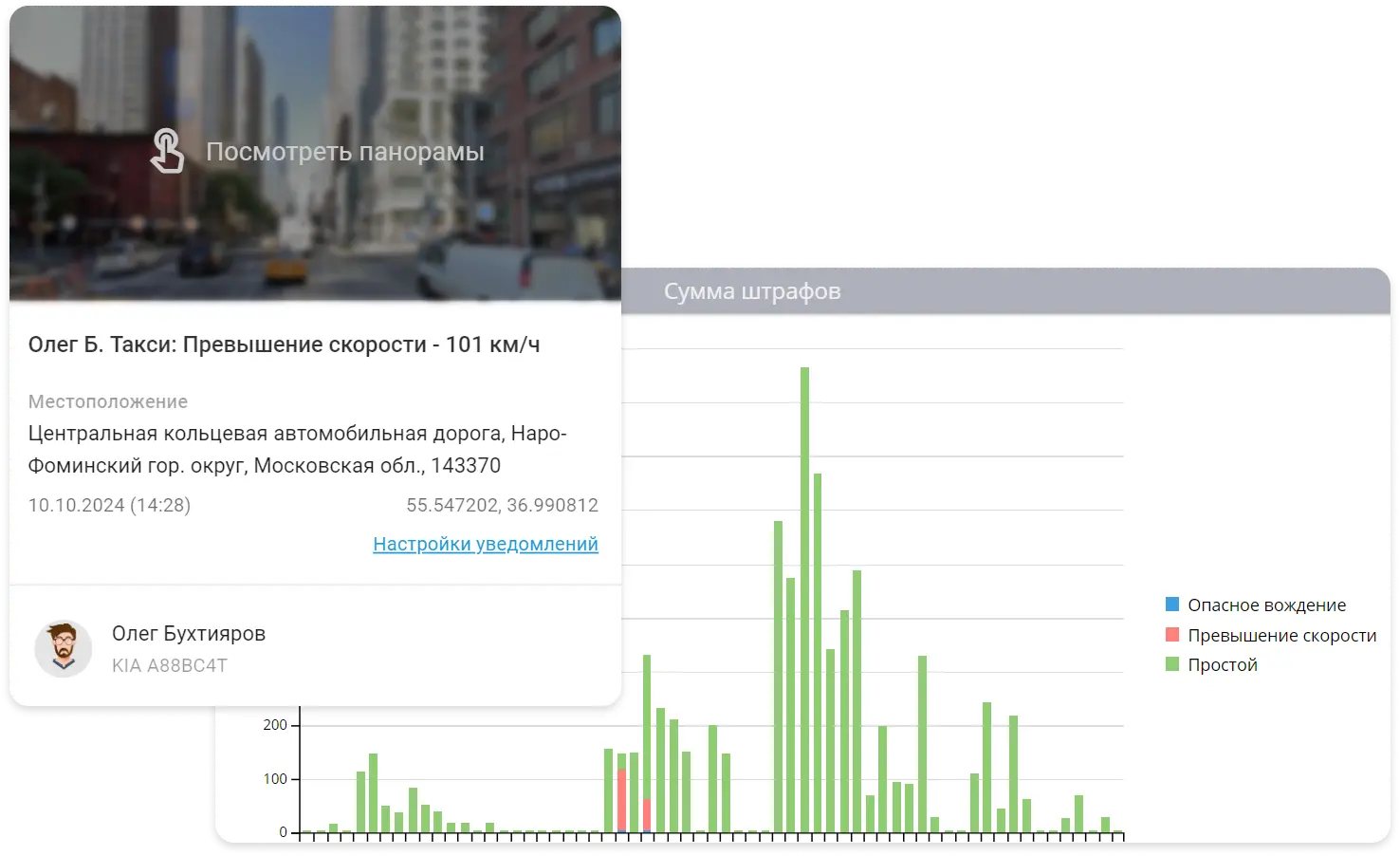1400x856 pixels.
Task: Click Олег Бухтияров's driver avatar
Action: point(64,649)
